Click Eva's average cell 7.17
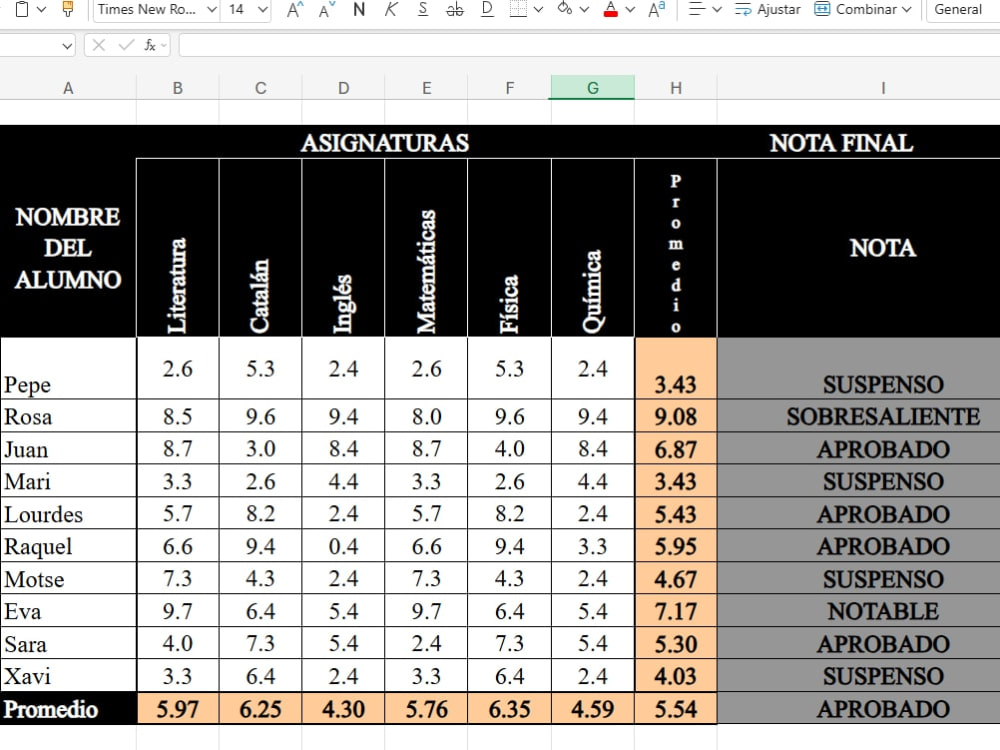The image size is (1000, 750). [x=676, y=611]
